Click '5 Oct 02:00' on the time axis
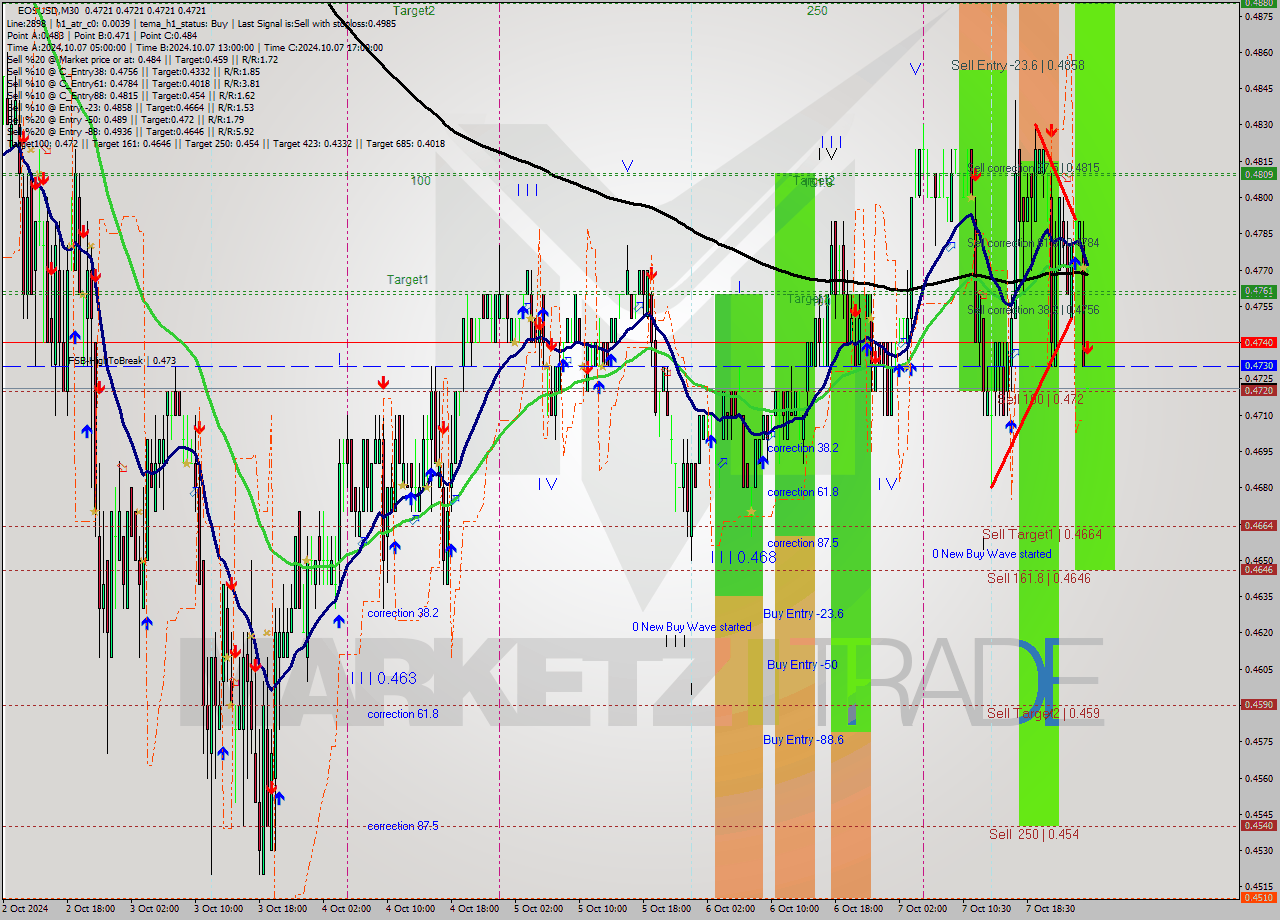Image resolution: width=1280 pixels, height=920 pixels. (x=537, y=909)
